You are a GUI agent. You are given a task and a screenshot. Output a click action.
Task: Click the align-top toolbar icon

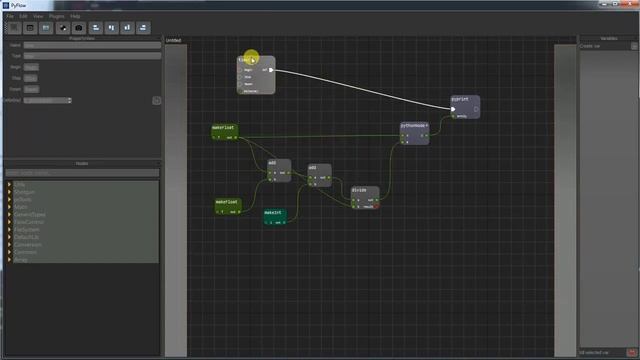[x=111, y=28]
